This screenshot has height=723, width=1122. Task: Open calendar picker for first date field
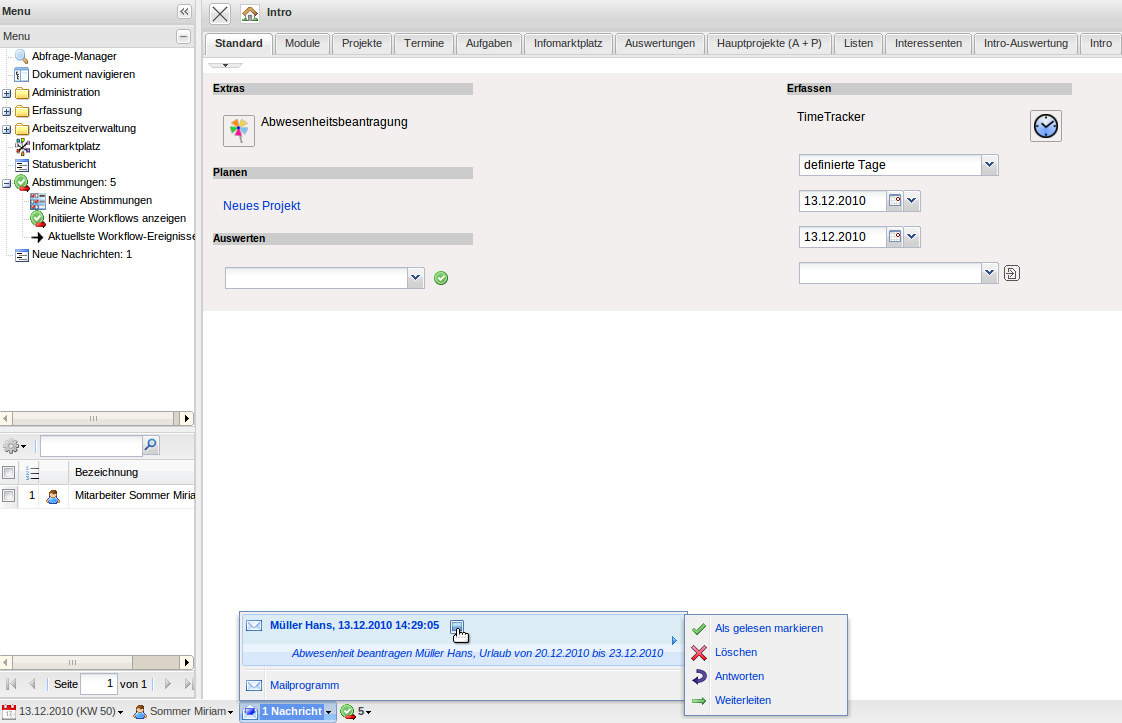[895, 201]
